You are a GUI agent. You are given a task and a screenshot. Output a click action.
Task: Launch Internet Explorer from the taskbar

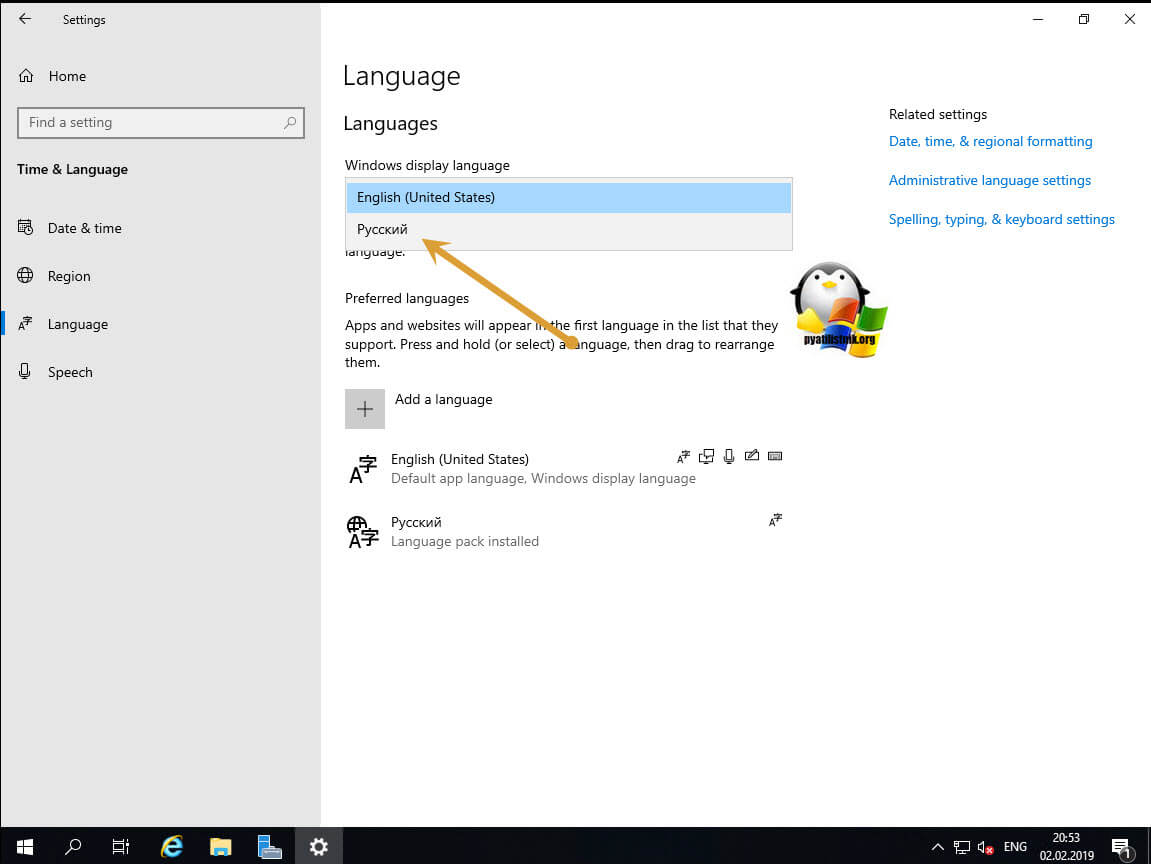tap(171, 846)
